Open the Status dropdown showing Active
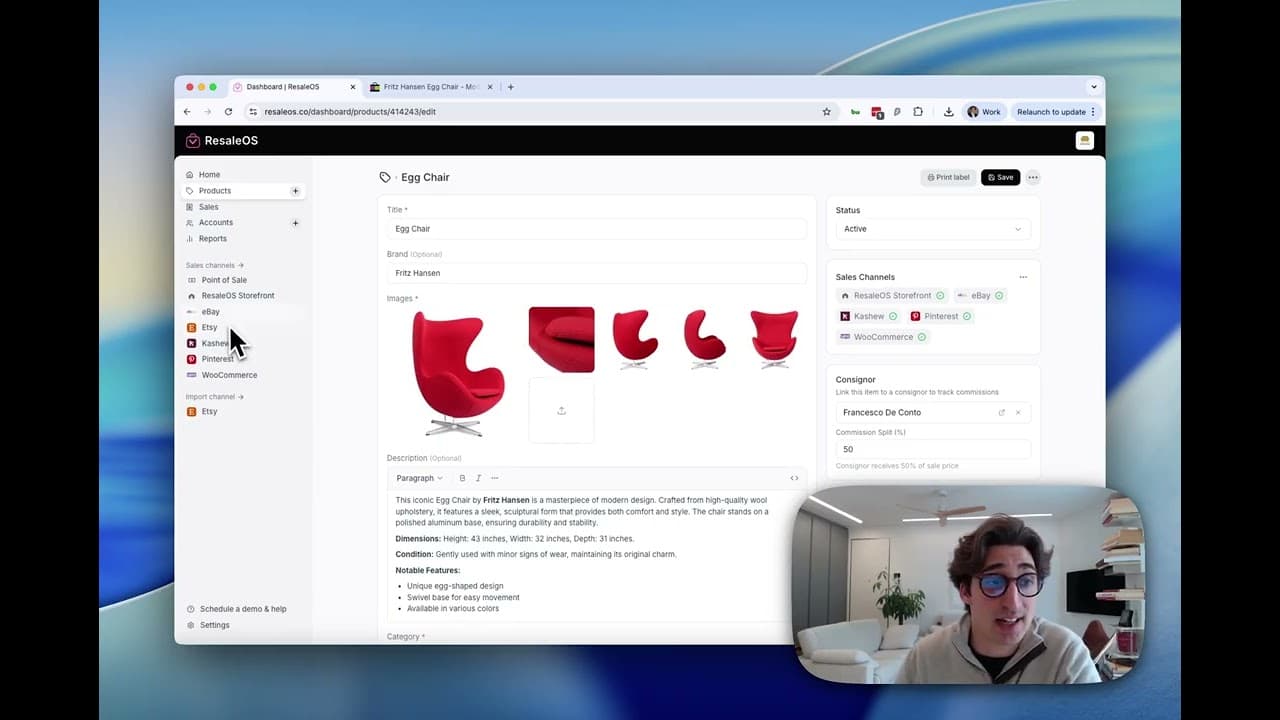Viewport: 1280px width, 720px height. click(932, 229)
